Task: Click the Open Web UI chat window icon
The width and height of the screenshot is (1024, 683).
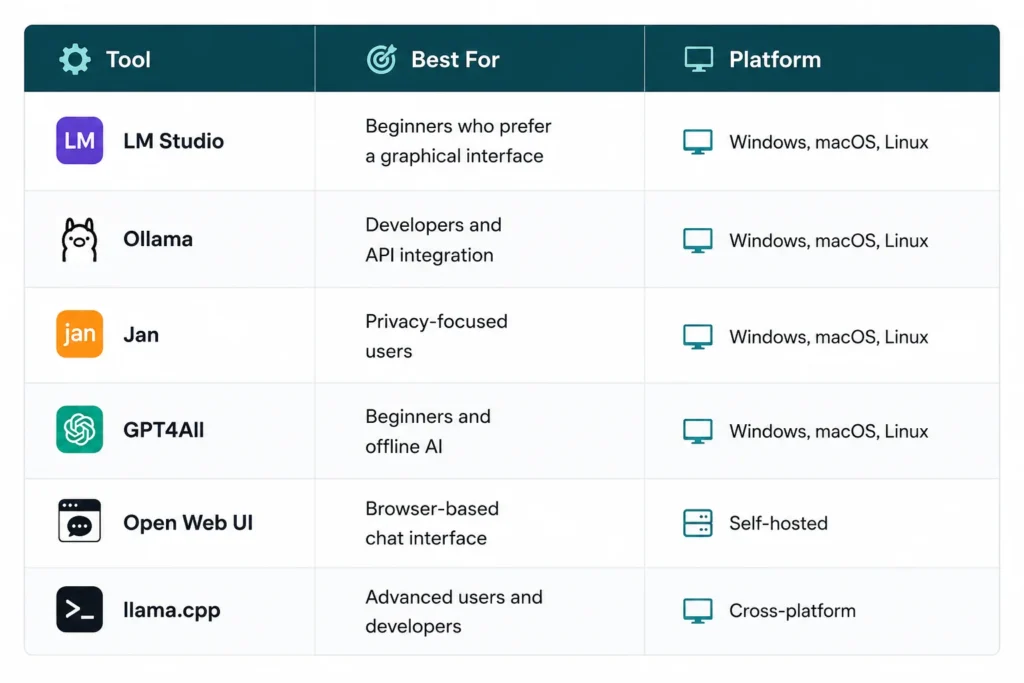Action: (80, 520)
